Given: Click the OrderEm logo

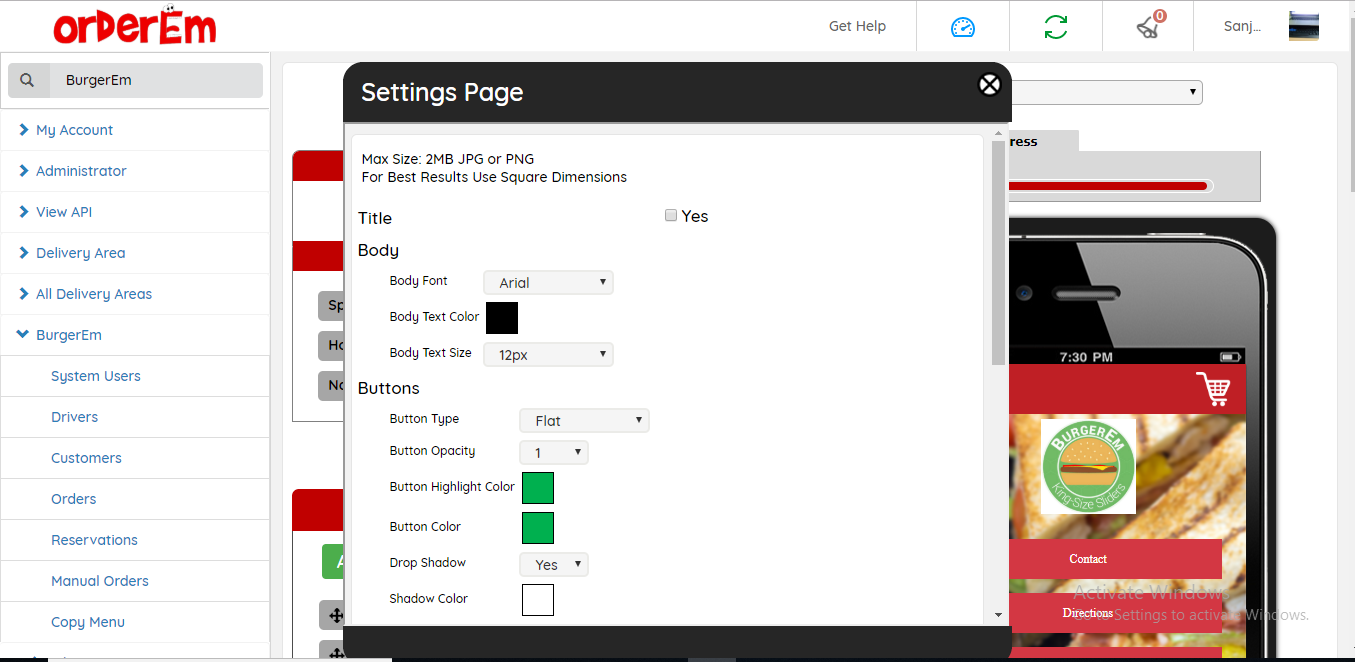Looking at the screenshot, I should click(x=134, y=27).
